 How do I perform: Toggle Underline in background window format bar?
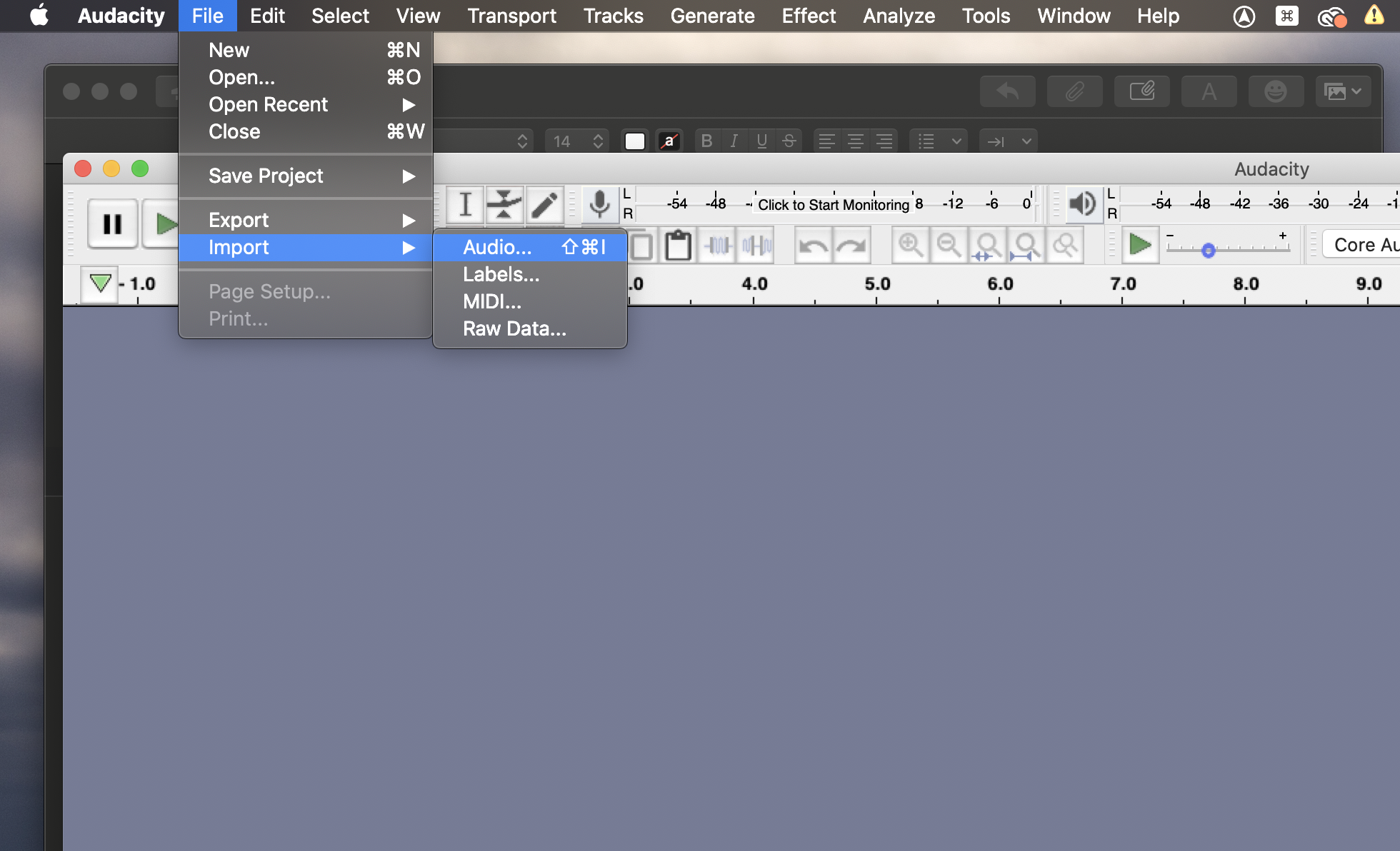[761, 141]
